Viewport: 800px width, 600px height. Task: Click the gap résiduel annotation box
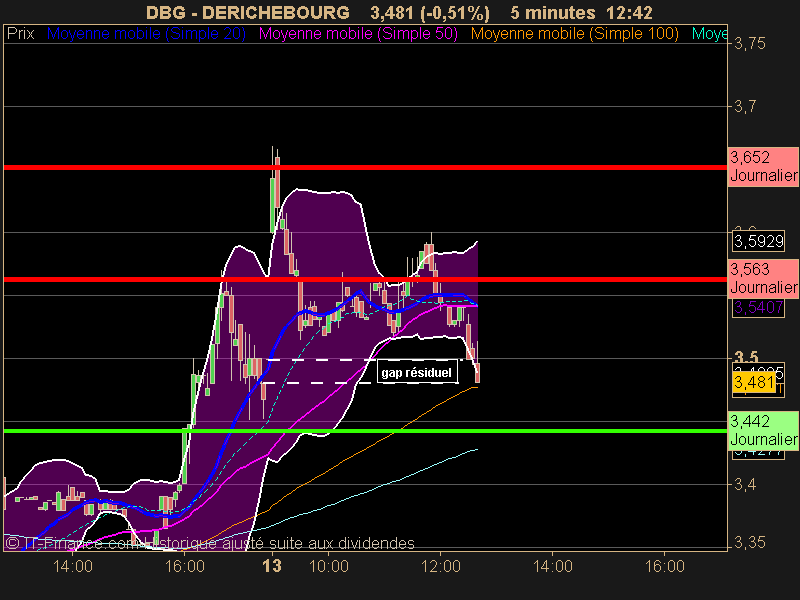pos(417,372)
